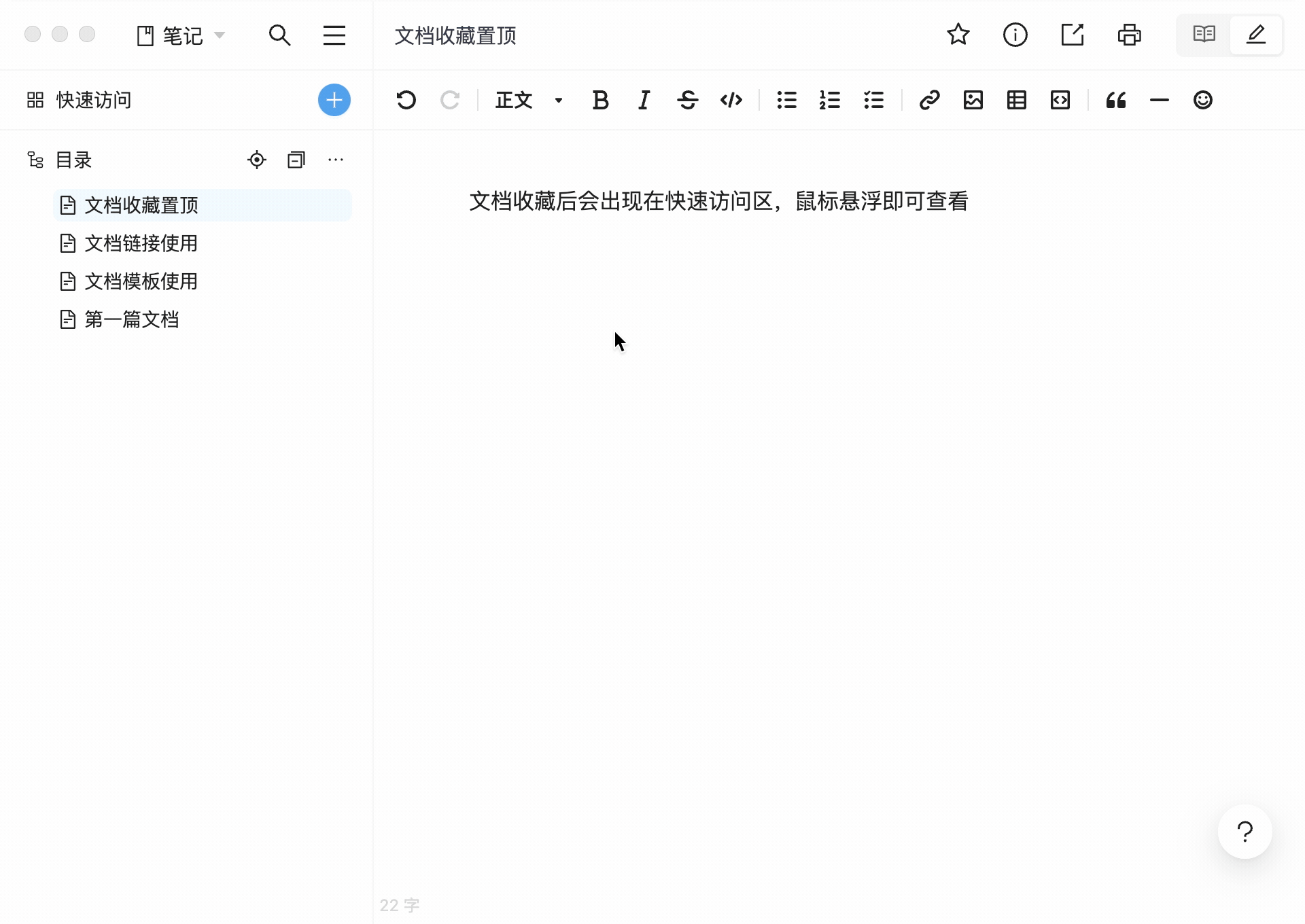The image size is (1305, 924).
Task: Open 第一篇文档 in the directory
Action: 203,319
